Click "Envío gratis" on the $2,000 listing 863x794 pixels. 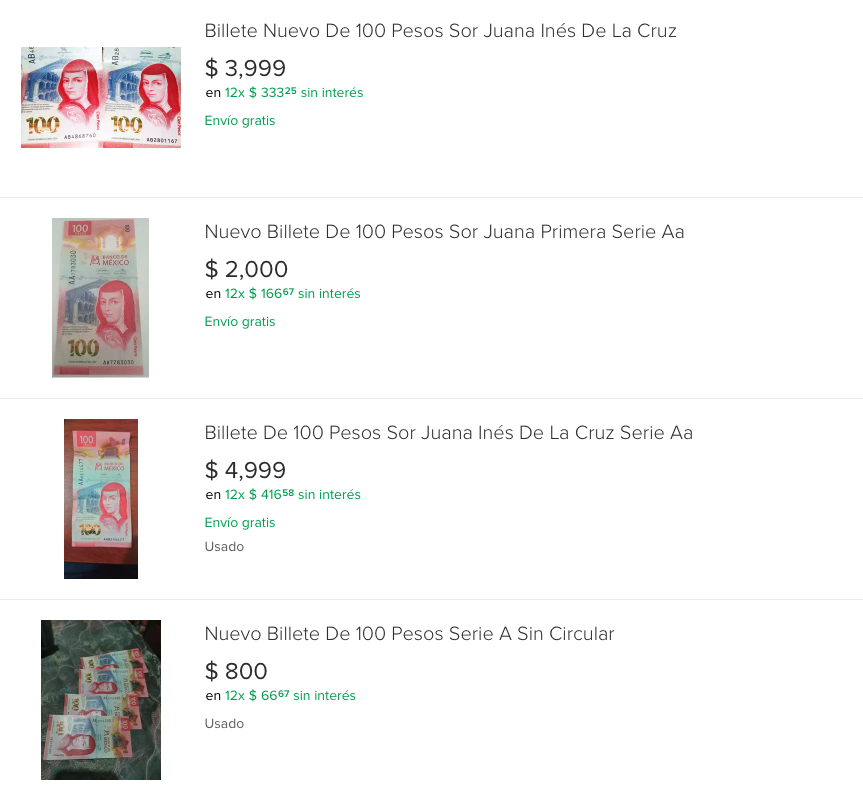coord(240,322)
